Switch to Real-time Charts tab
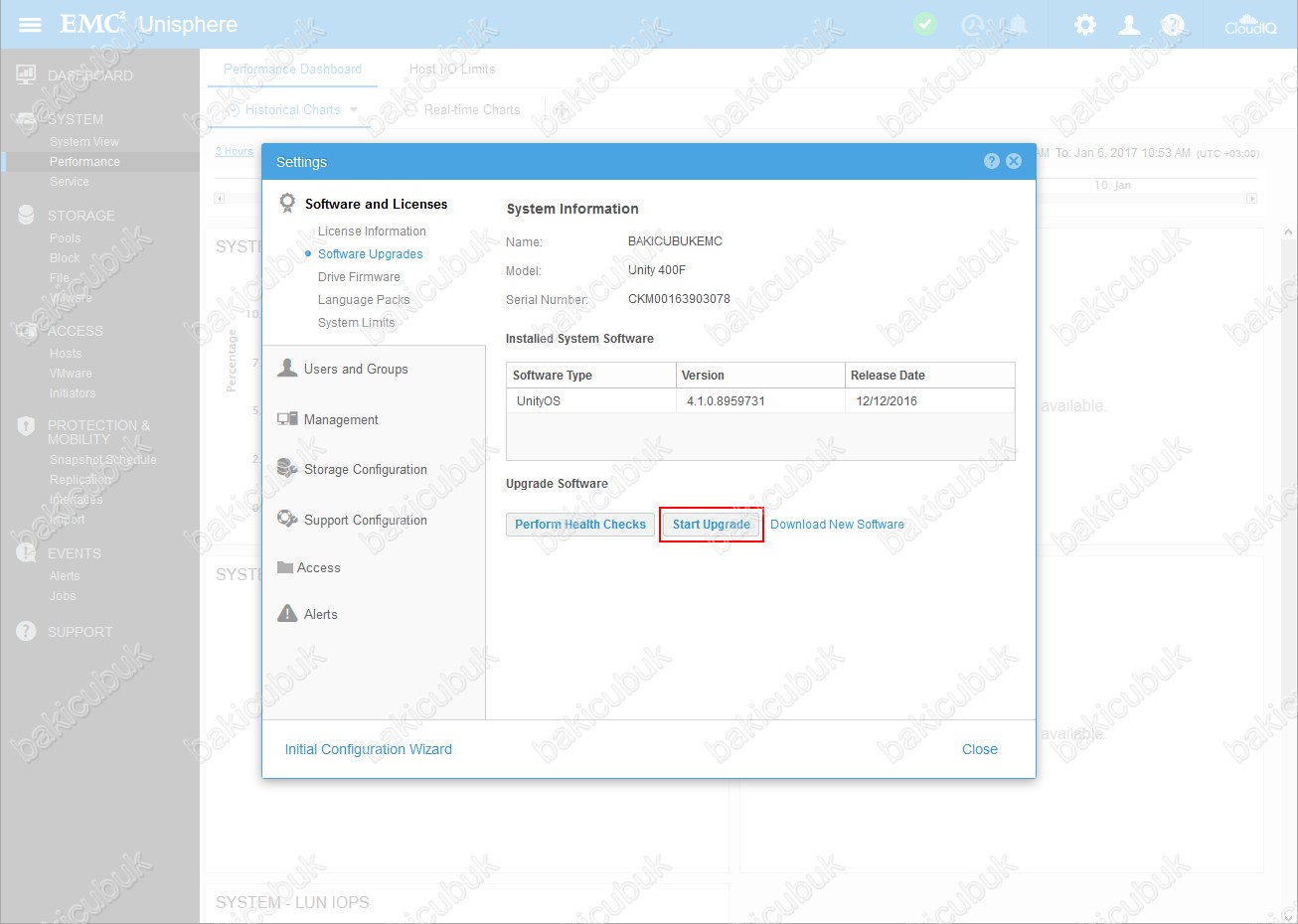 pos(472,110)
